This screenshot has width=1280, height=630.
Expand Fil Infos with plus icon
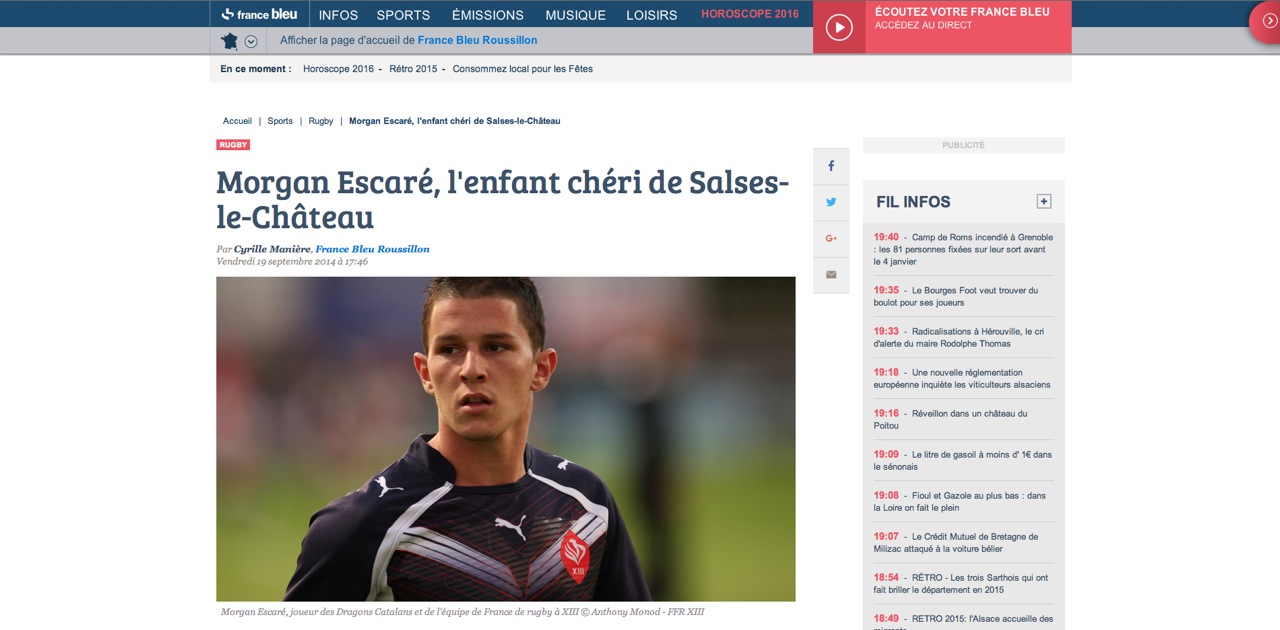tap(1044, 201)
